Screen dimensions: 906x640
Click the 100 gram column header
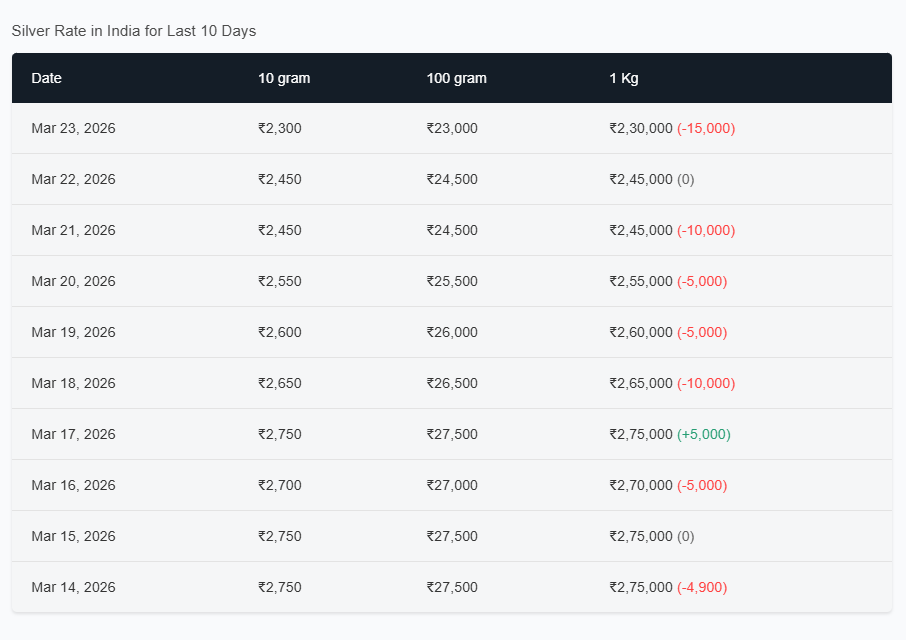coord(456,78)
